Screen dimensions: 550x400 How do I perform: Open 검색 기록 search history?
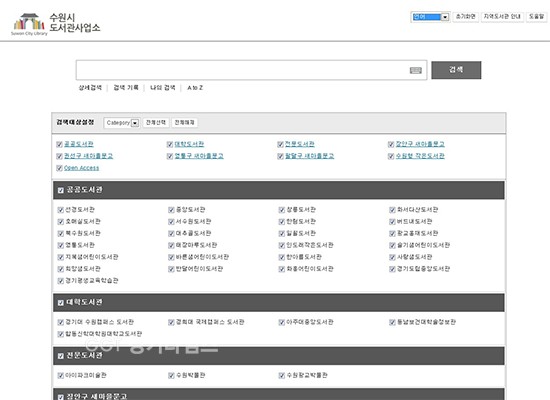(x=126, y=88)
